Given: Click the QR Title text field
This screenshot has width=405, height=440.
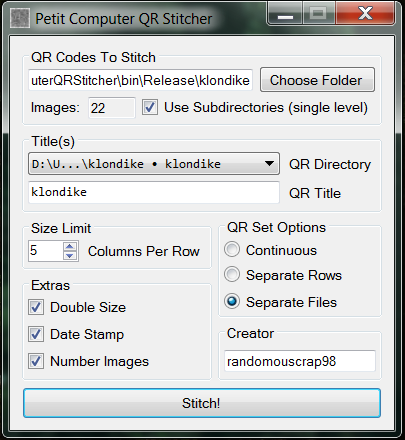Looking at the screenshot, I should [154, 192].
